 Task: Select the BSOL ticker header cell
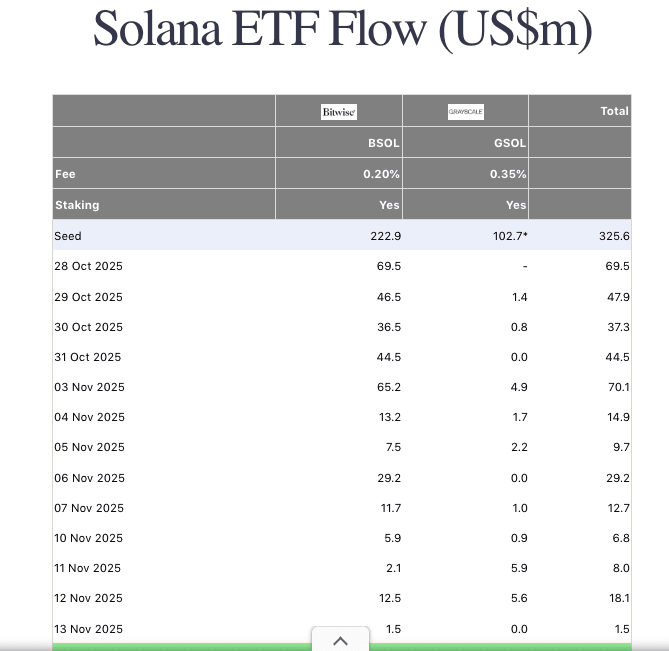[x=383, y=143]
